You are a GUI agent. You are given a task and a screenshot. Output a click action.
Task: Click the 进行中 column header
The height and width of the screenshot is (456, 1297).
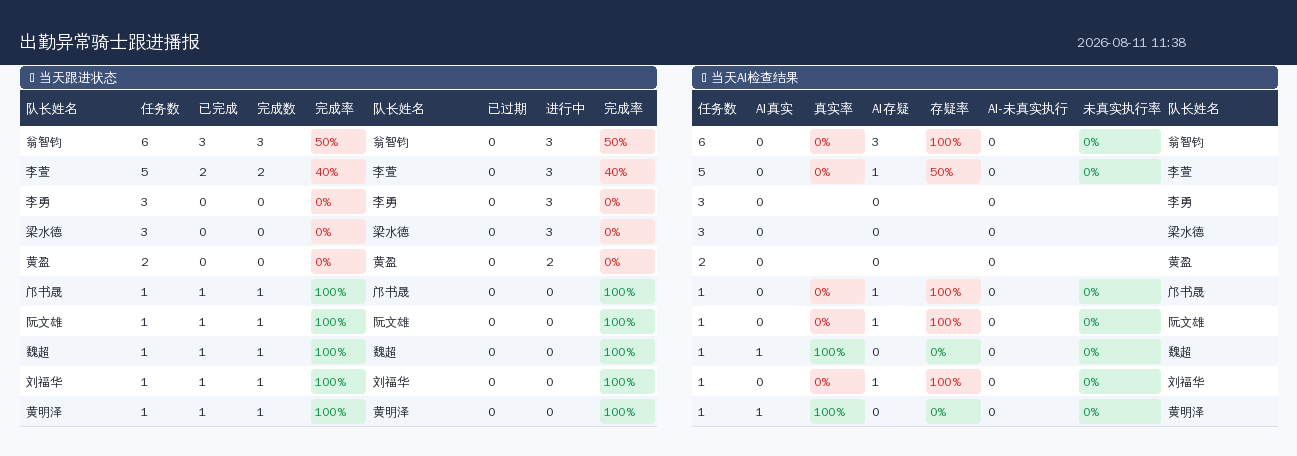click(565, 108)
